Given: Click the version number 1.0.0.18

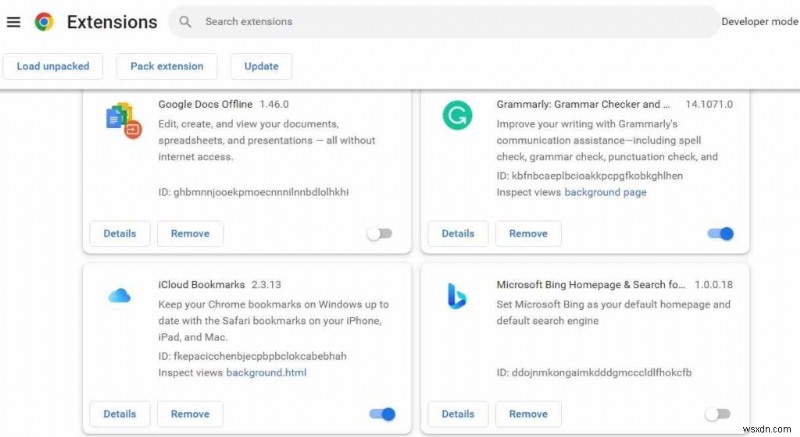Looking at the screenshot, I should click(x=714, y=285).
